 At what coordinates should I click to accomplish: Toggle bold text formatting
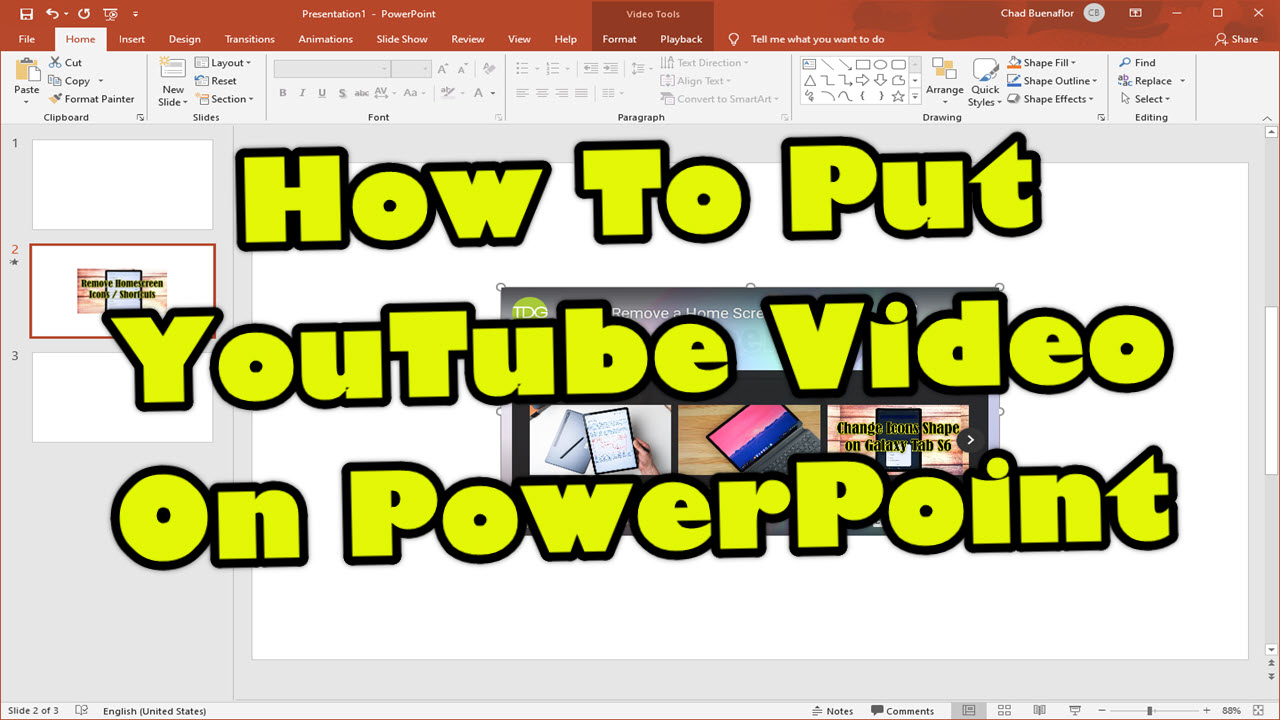283,92
